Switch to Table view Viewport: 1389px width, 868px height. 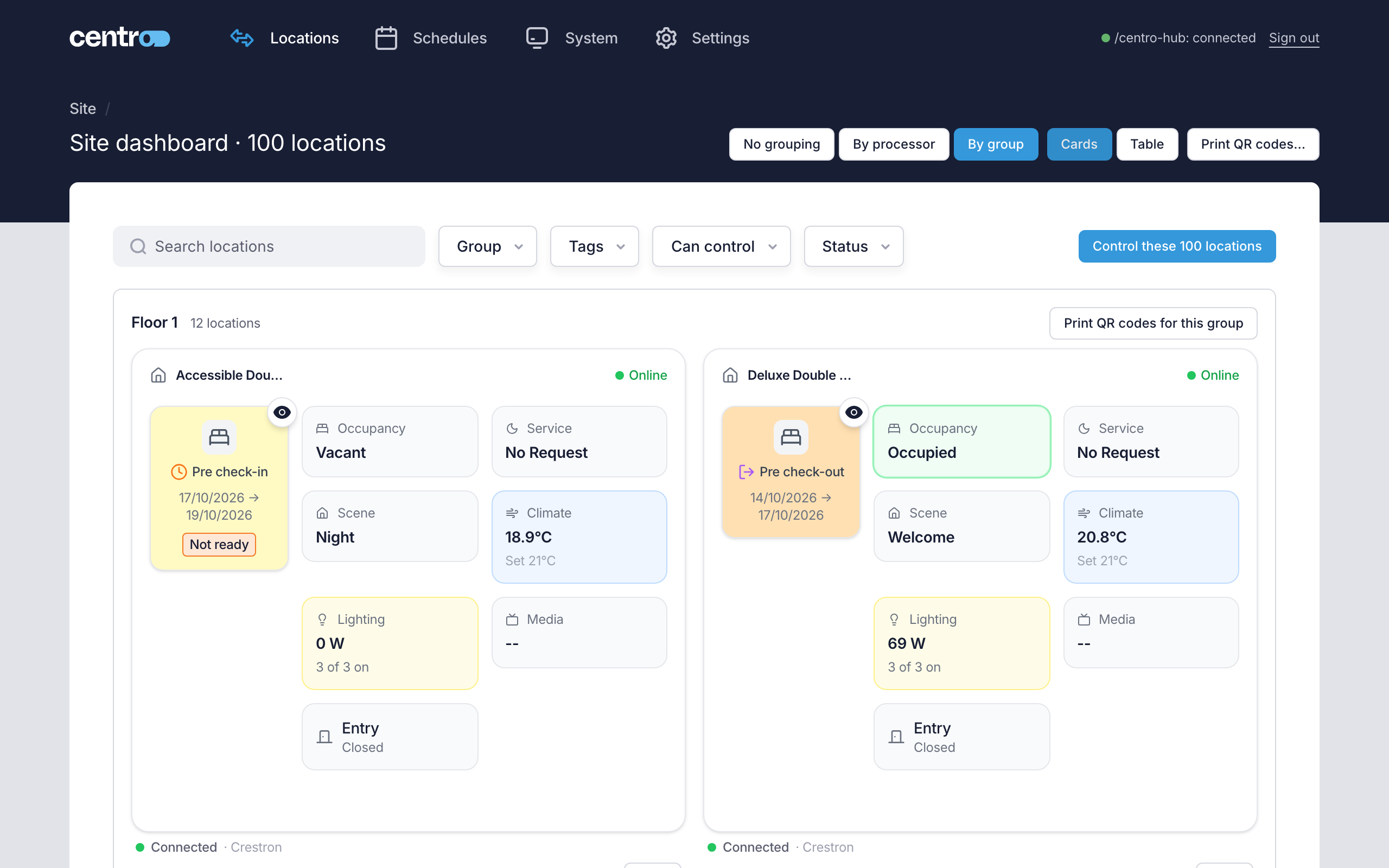point(1147,144)
